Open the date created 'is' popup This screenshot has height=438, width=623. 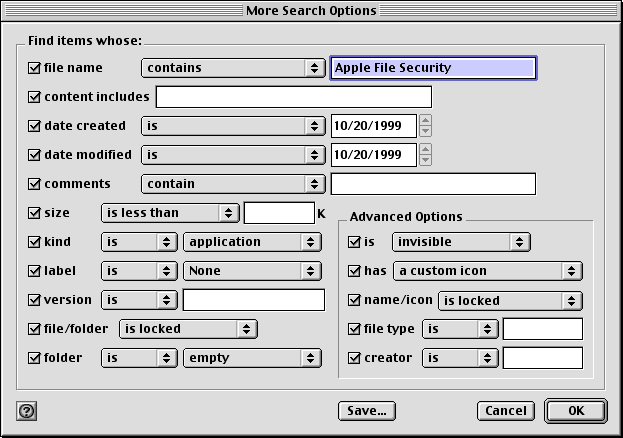233,126
